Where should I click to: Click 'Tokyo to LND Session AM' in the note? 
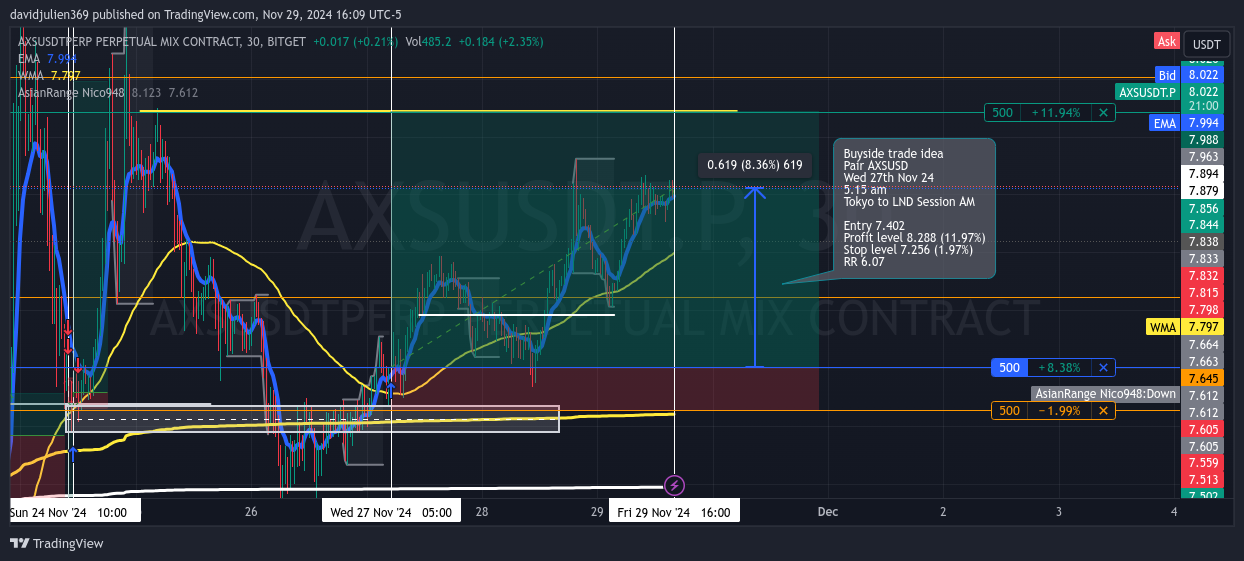[x=908, y=202]
